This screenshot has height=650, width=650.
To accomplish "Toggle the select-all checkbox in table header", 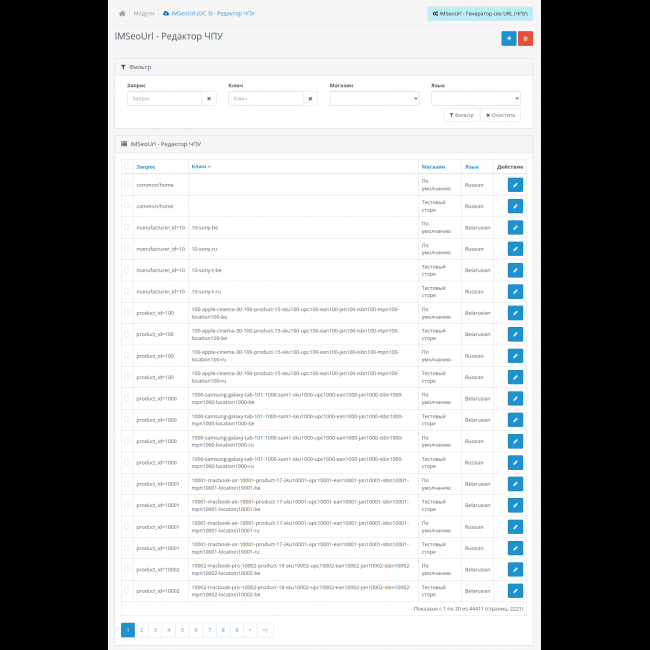I will 126,167.
